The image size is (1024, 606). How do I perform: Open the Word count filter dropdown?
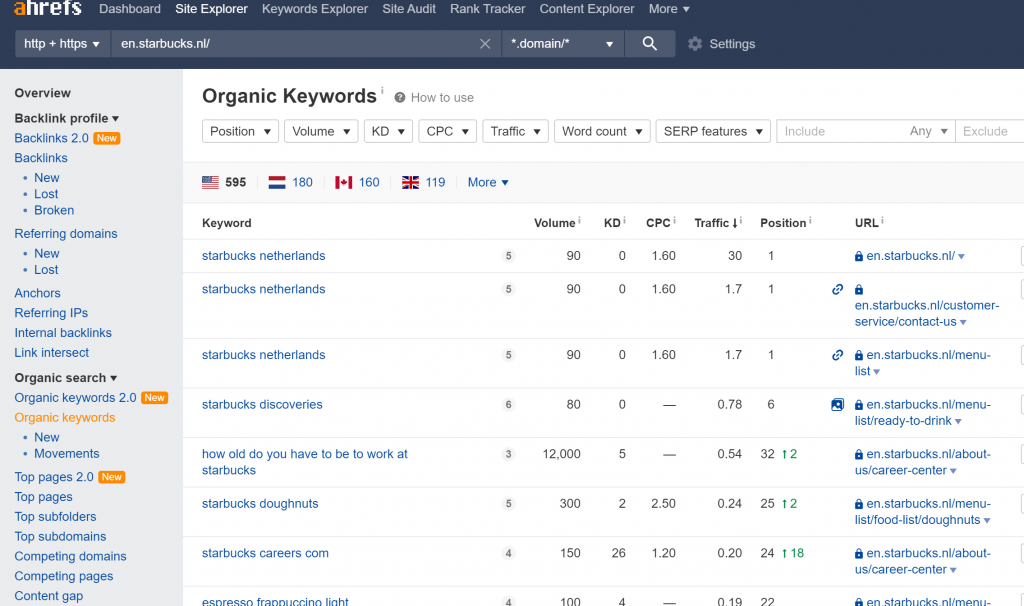602,131
